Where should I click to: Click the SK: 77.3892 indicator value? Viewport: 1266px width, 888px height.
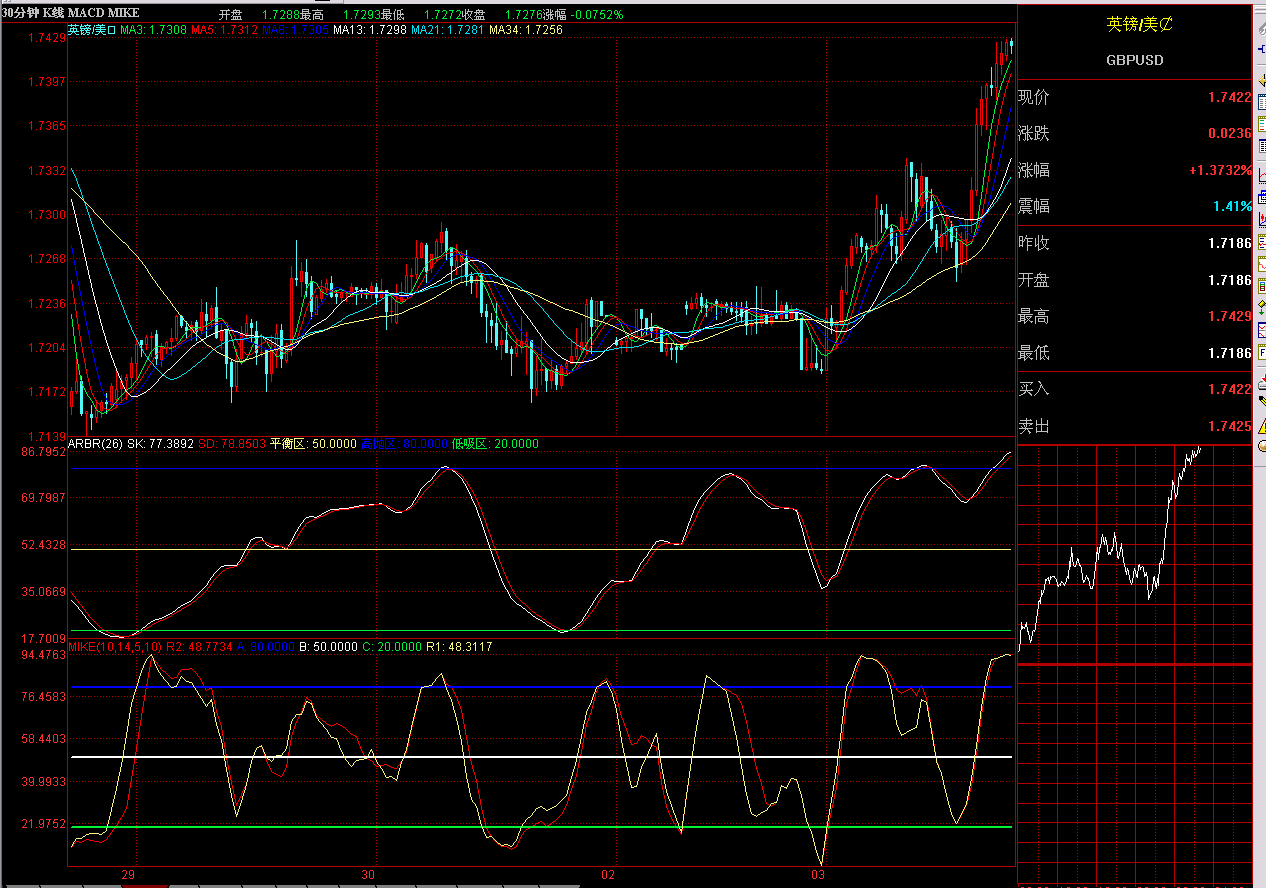pos(160,444)
